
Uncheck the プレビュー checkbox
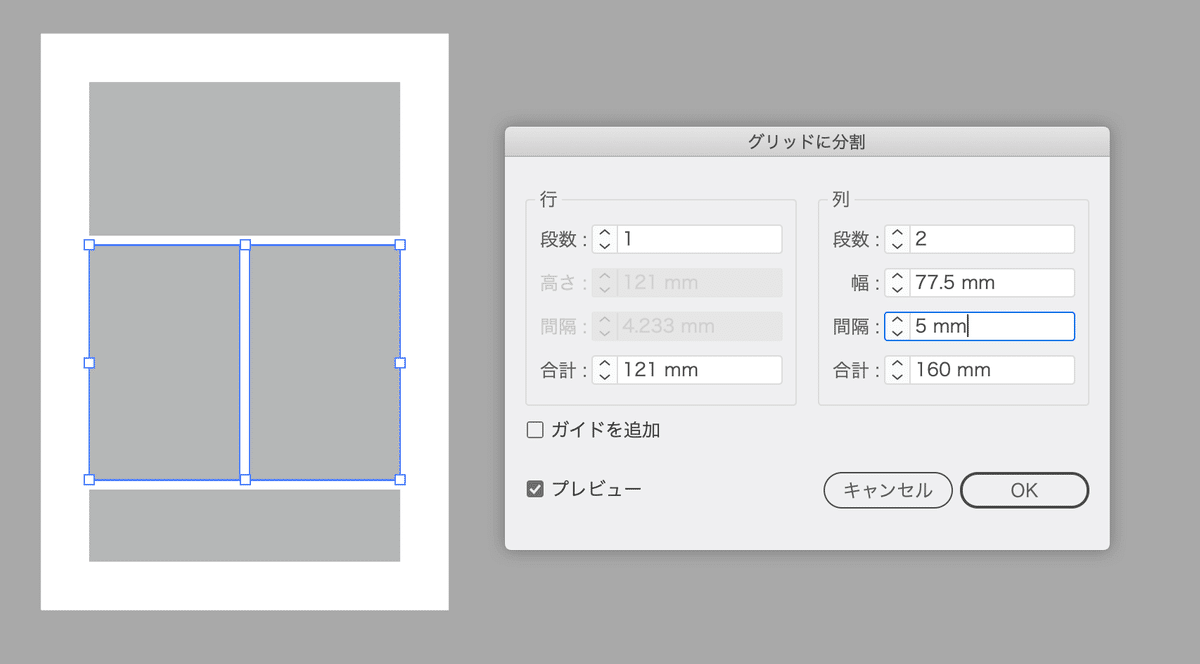(535, 489)
